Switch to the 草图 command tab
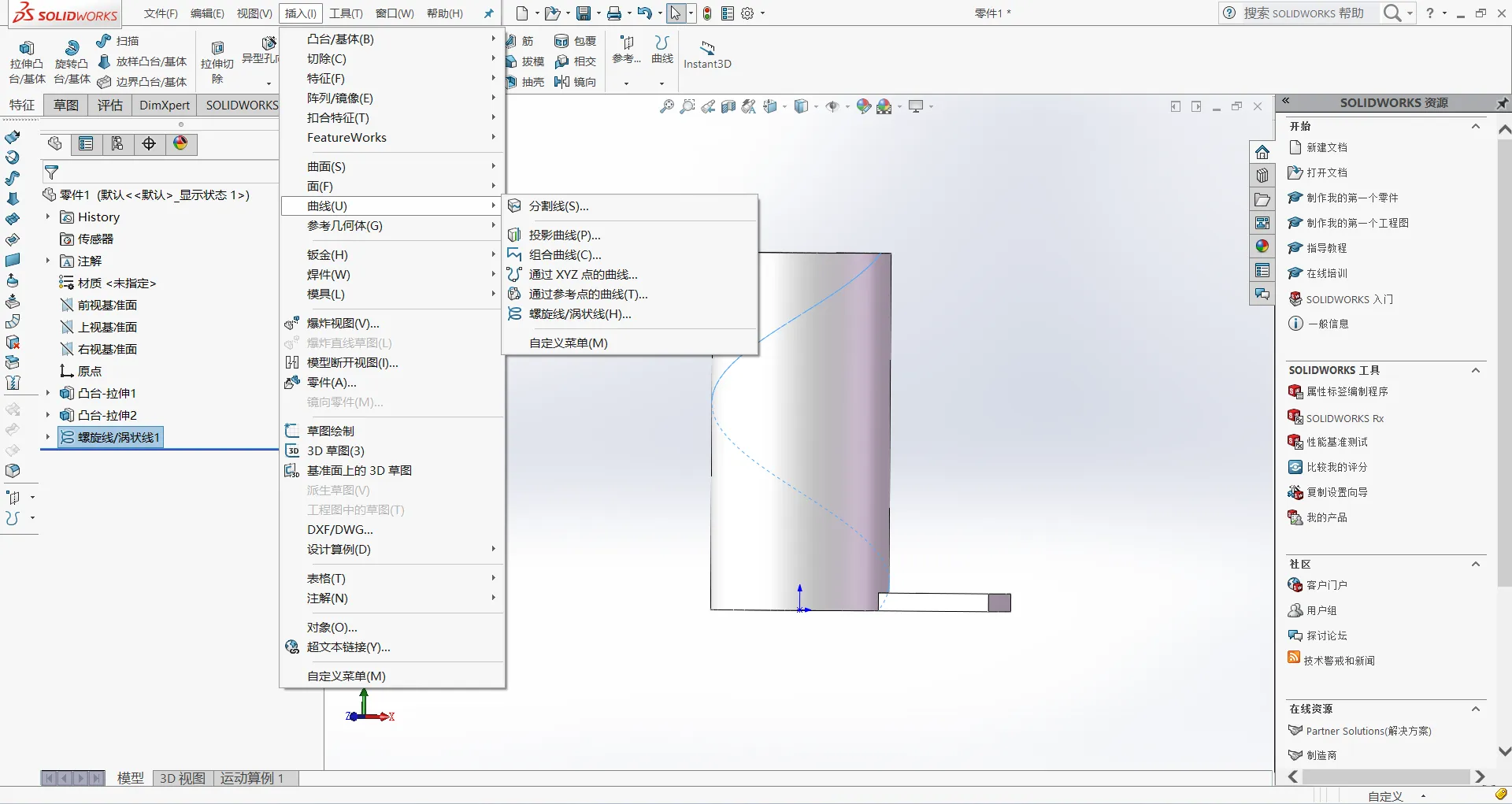The height and width of the screenshot is (804, 1512). 66,106
